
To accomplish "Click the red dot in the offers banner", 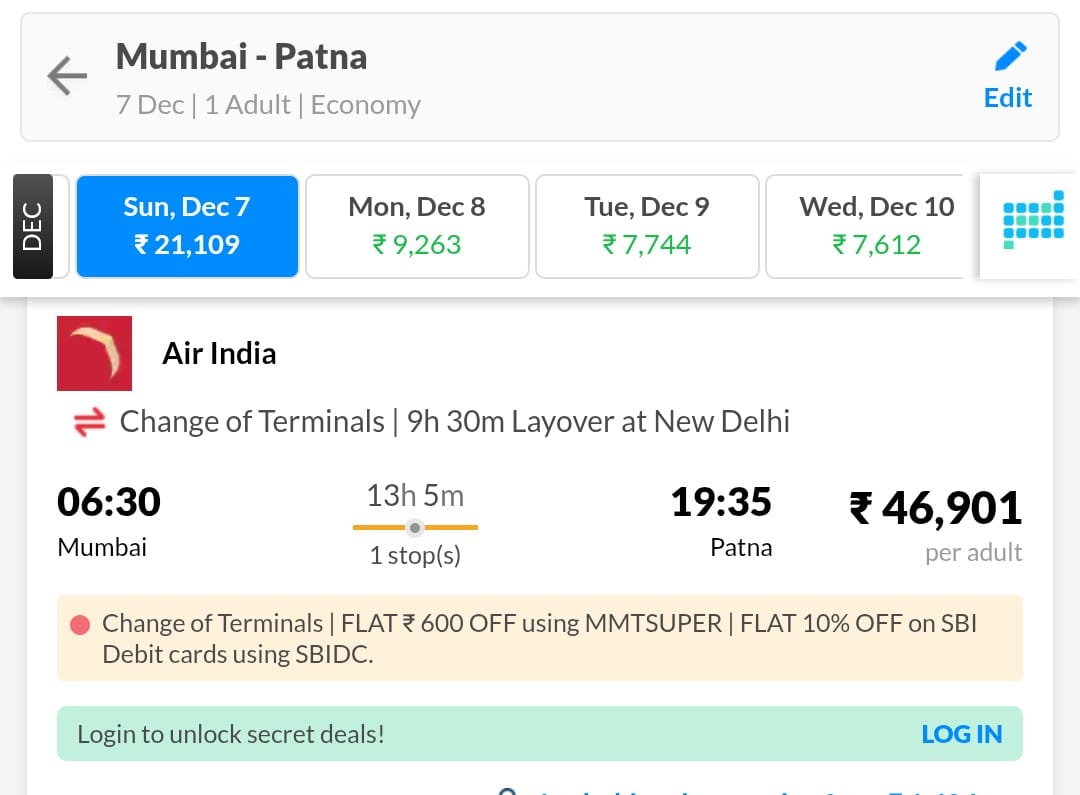I will click(80, 626).
